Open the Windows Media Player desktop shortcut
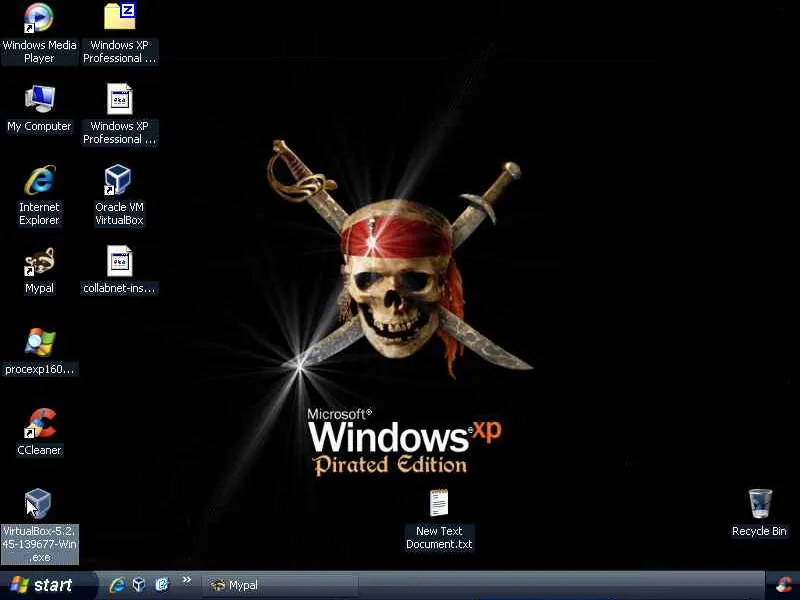This screenshot has height=600, width=800. tap(39, 34)
